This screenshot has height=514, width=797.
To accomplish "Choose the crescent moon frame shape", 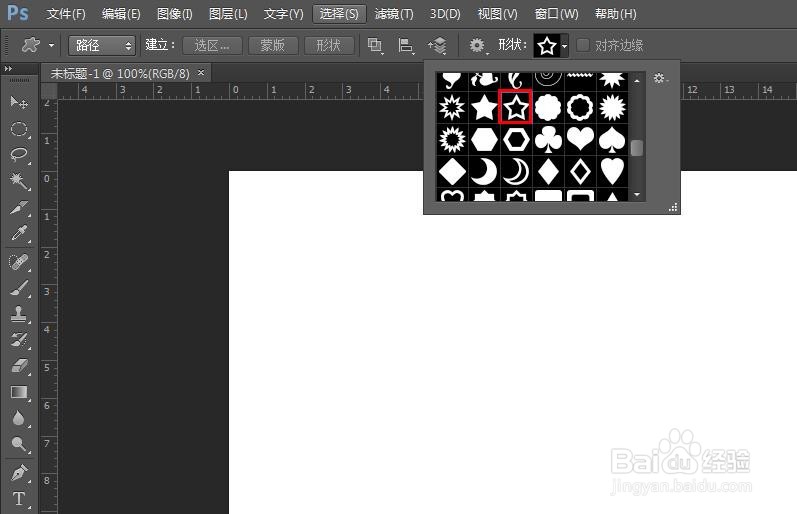I will point(516,171).
